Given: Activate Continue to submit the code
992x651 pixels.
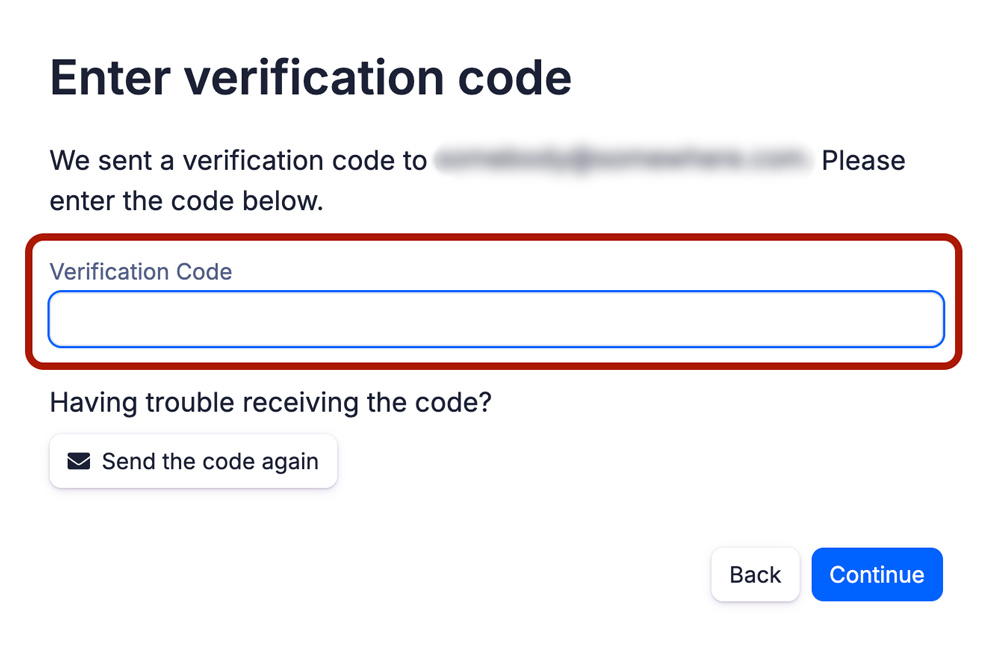Looking at the screenshot, I should (877, 574).
